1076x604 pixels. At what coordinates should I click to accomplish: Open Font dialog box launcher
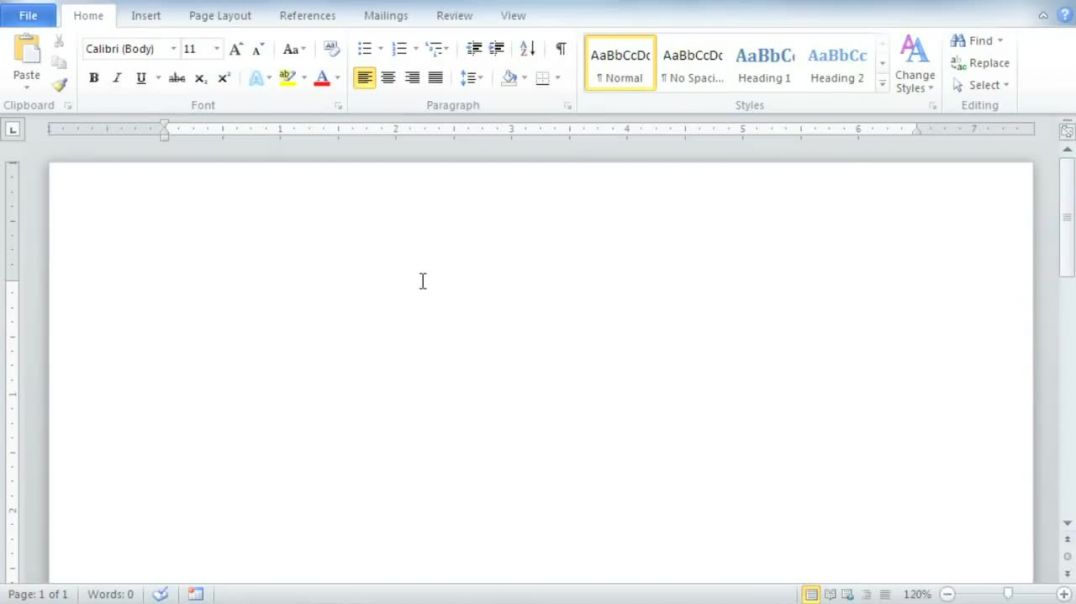(338, 106)
